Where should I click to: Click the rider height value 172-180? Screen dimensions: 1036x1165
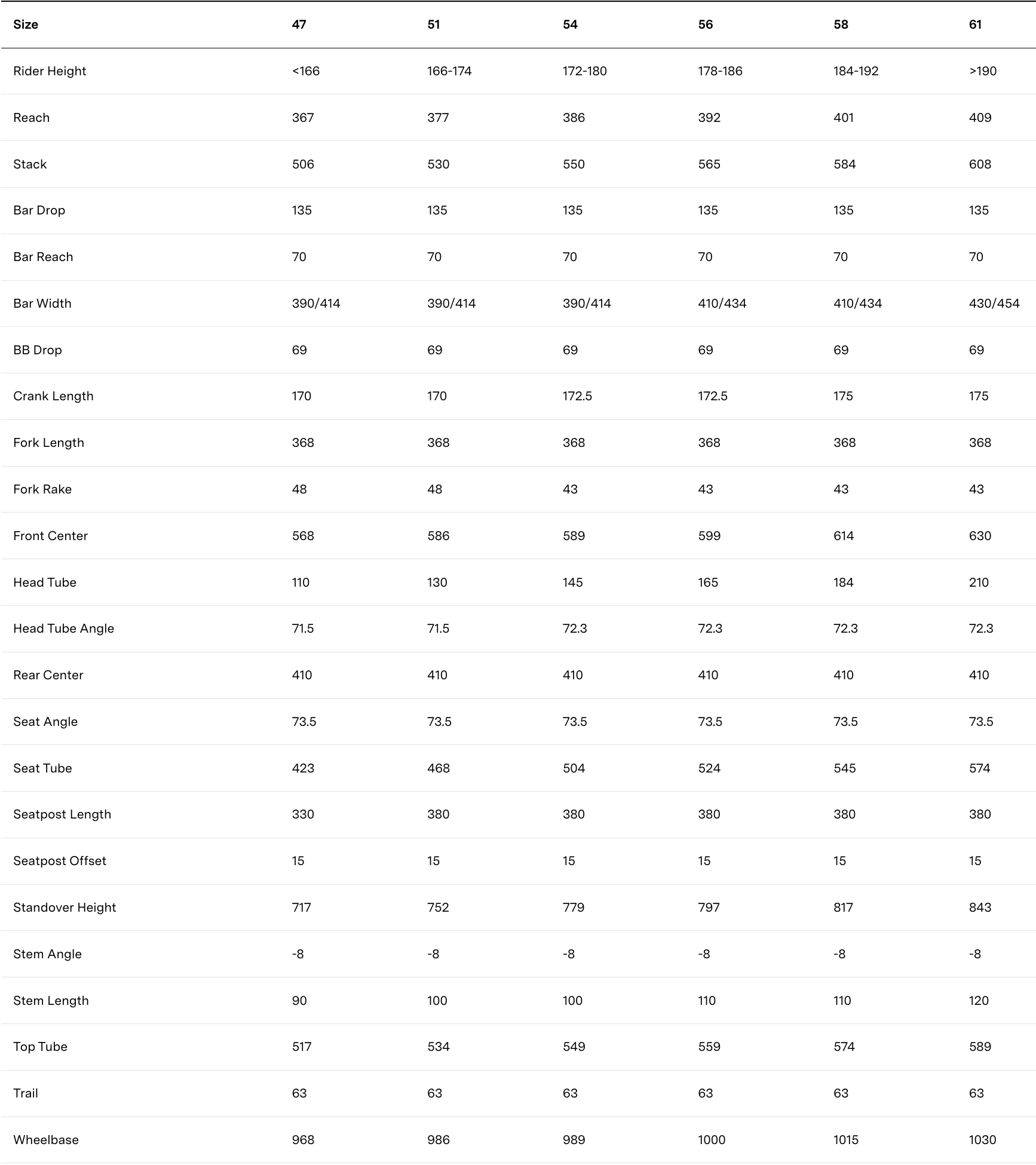(x=584, y=71)
